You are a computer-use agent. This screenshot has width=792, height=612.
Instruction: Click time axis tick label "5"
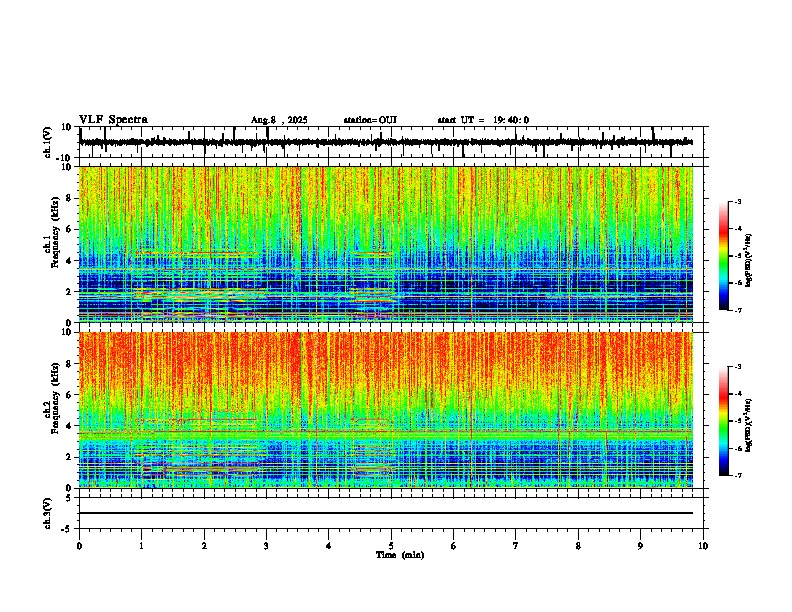point(391,546)
